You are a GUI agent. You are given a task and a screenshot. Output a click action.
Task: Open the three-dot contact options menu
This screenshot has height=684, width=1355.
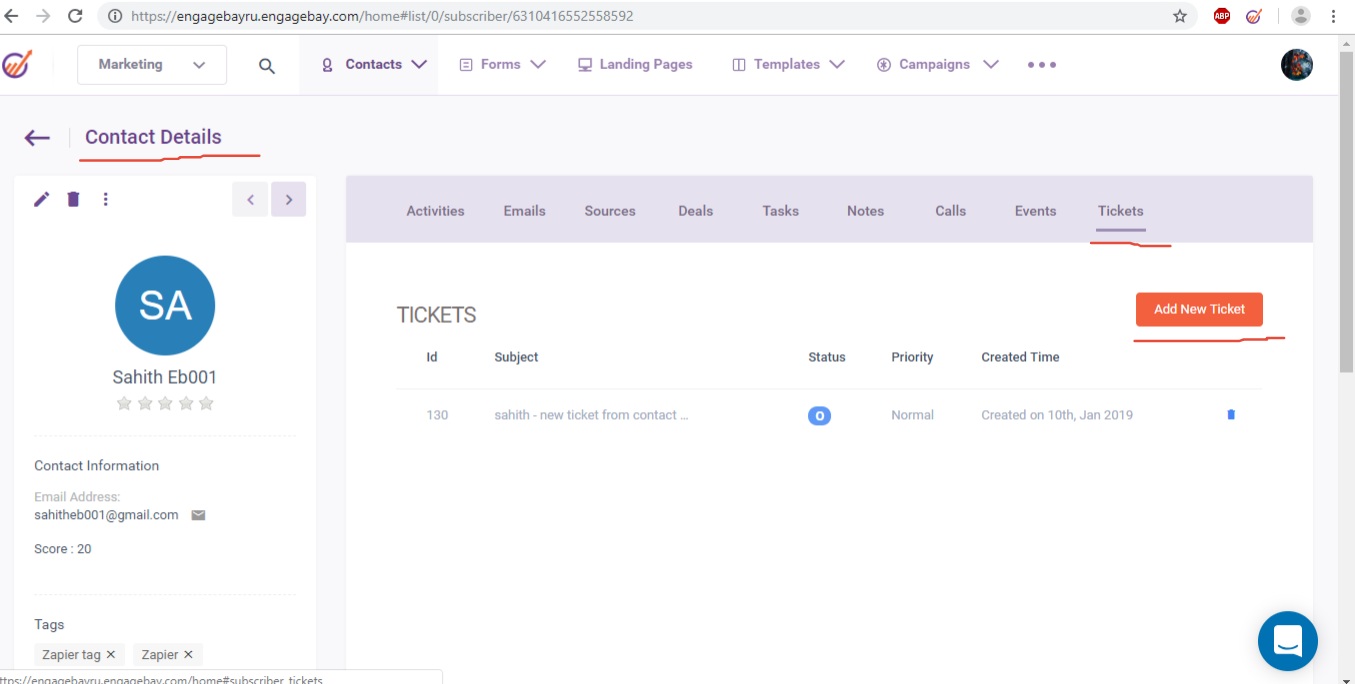point(106,199)
